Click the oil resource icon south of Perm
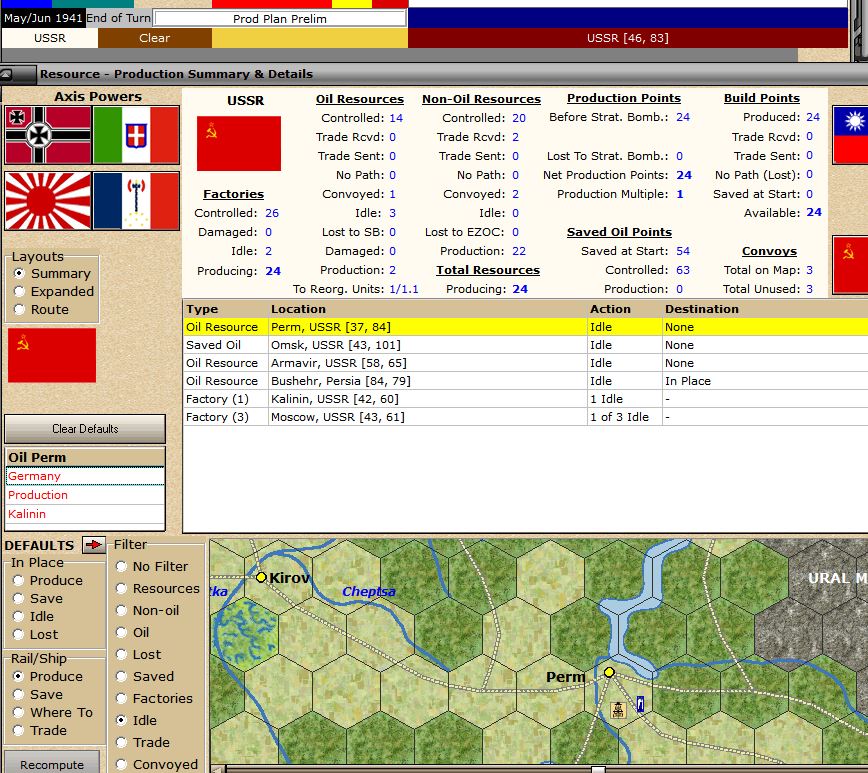 coord(618,709)
